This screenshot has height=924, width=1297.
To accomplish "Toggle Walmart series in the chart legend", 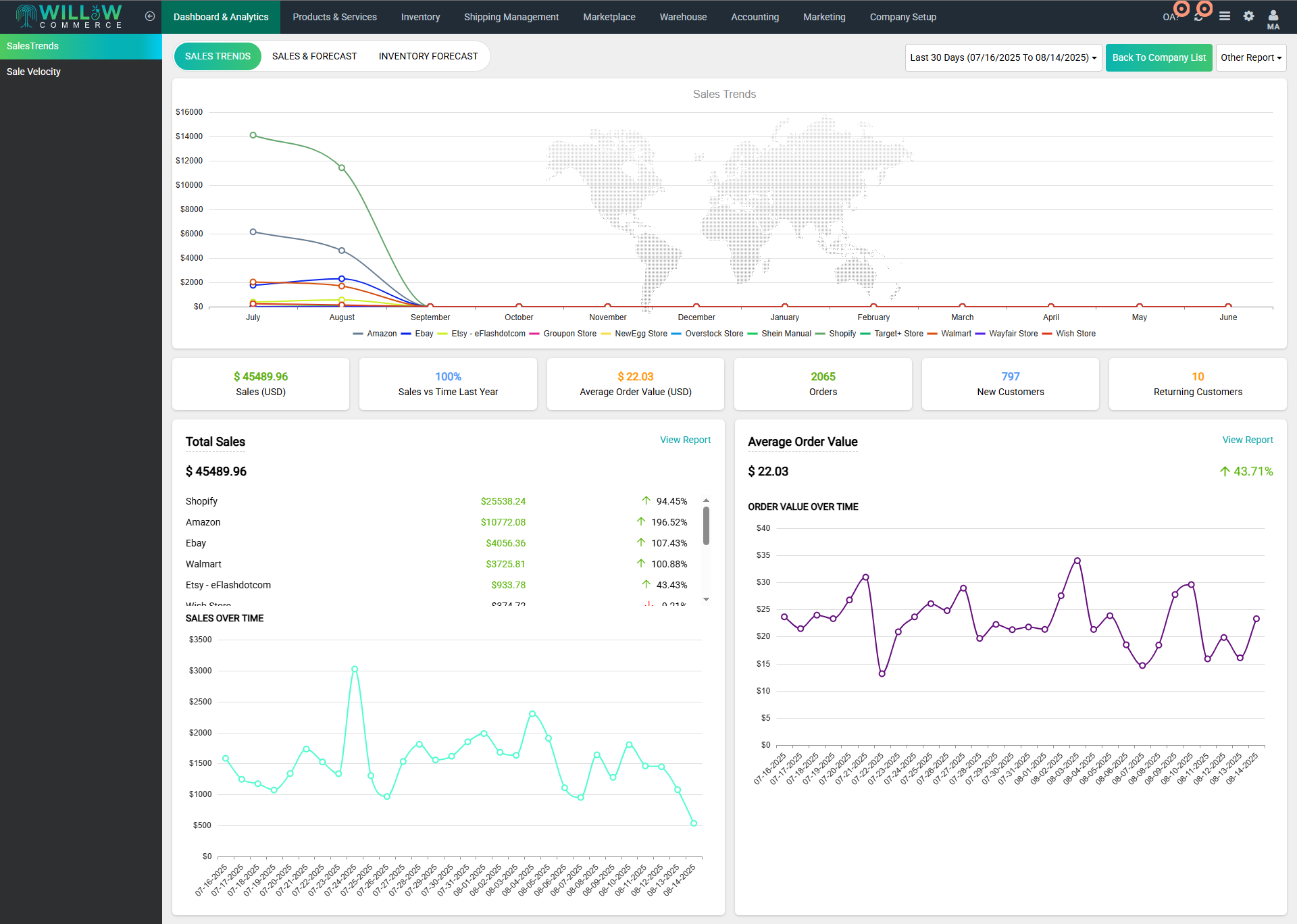I will coord(955,334).
